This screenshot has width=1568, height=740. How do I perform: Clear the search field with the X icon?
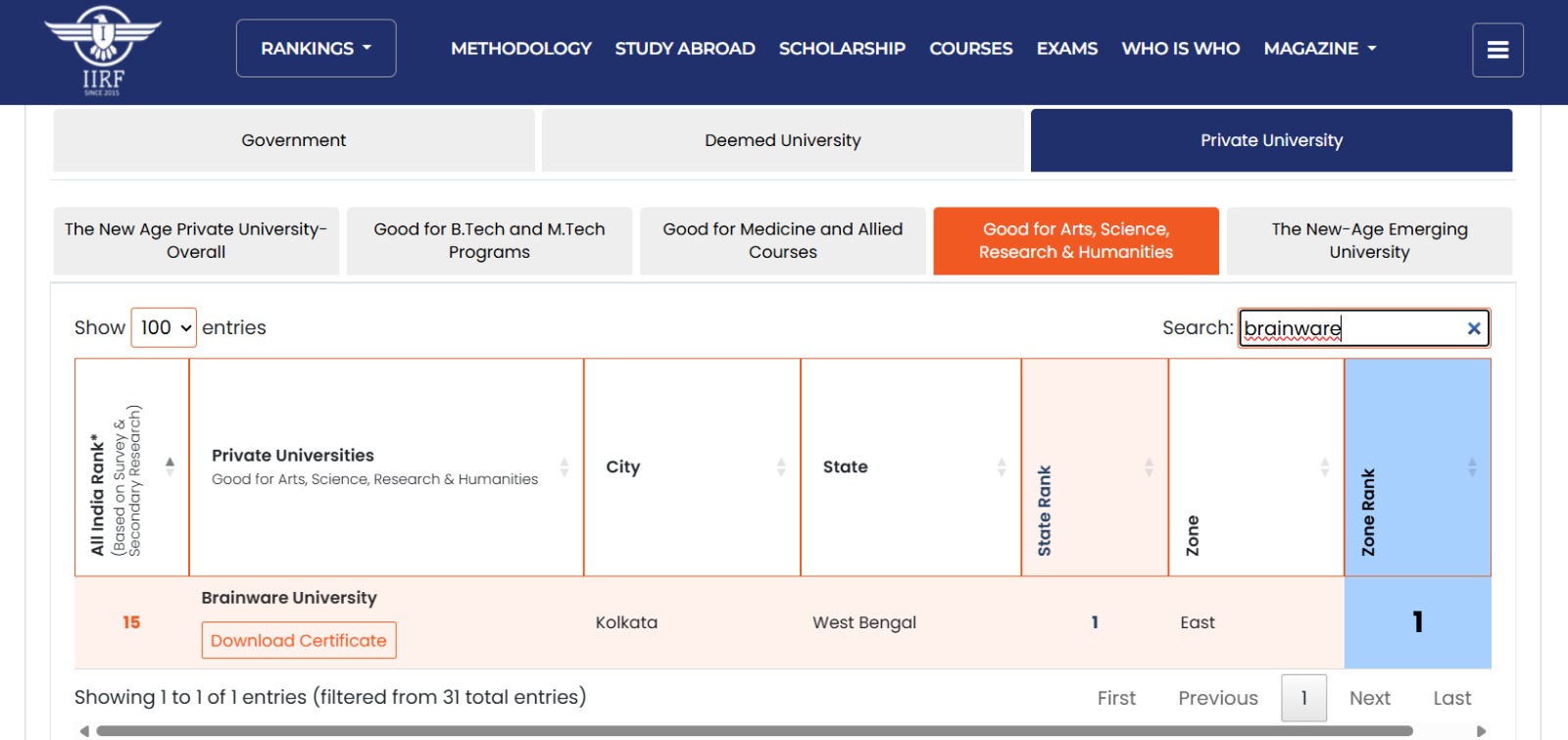(1473, 328)
